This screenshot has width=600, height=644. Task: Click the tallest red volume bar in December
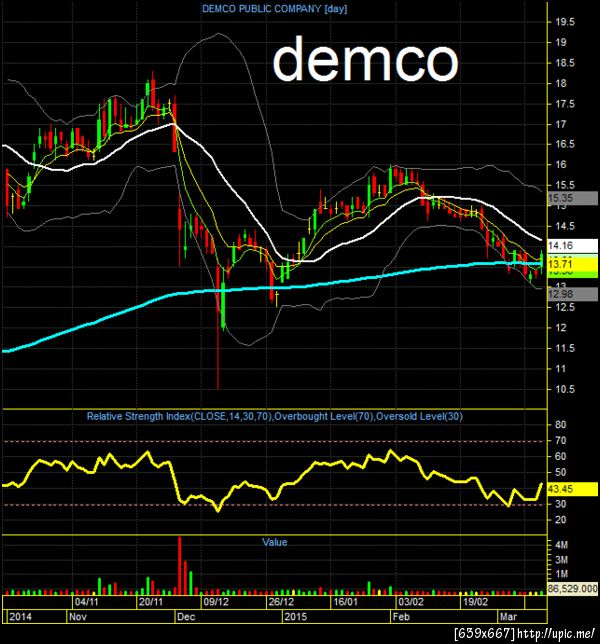click(x=179, y=566)
